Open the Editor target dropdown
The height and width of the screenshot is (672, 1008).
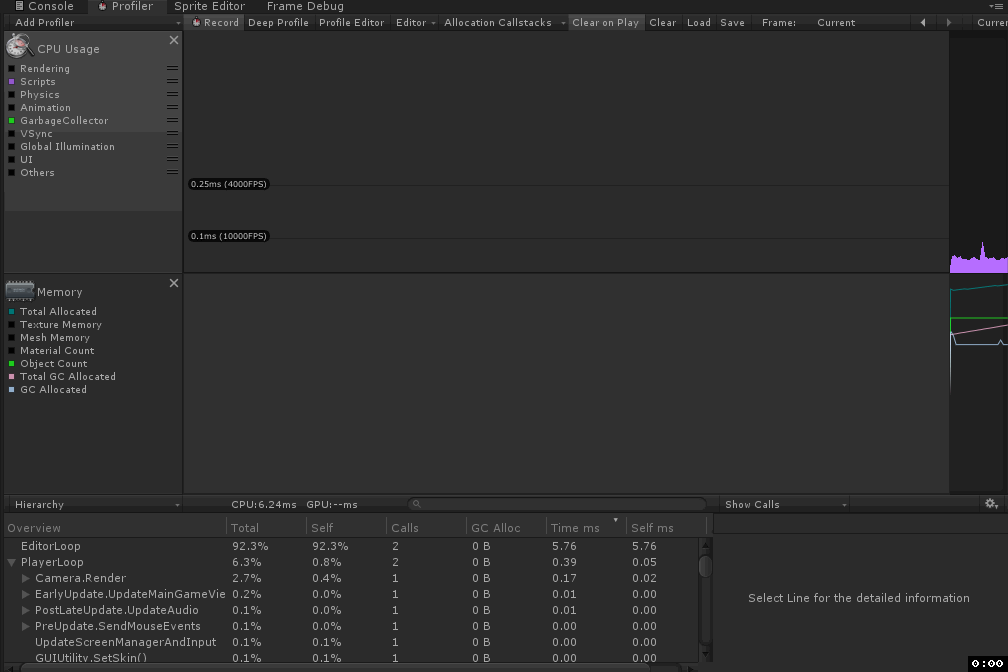(x=415, y=23)
